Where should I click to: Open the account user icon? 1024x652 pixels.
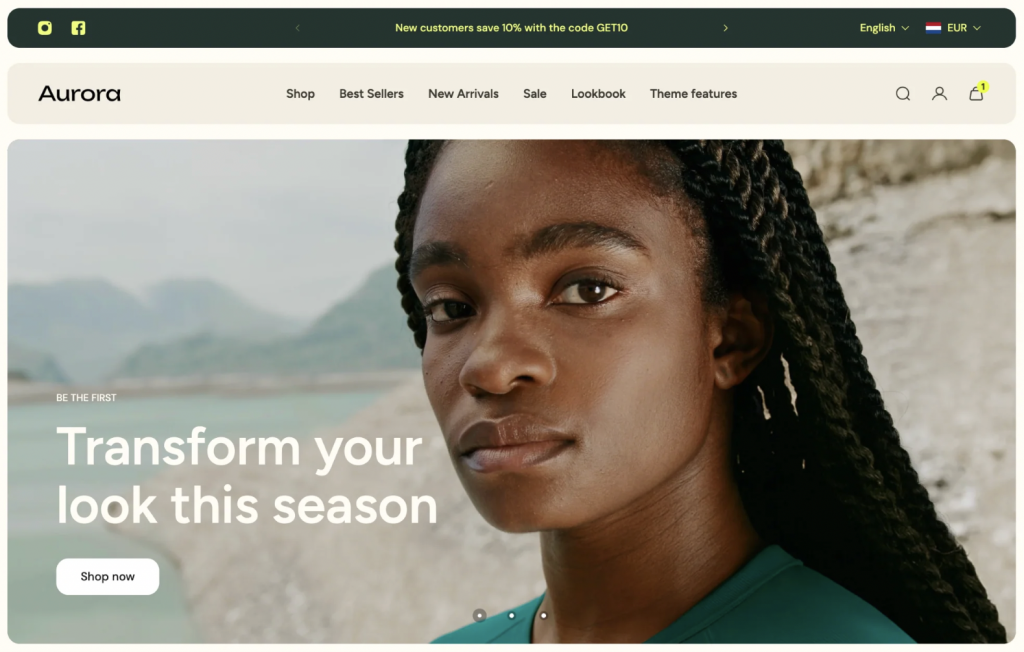[939, 94]
